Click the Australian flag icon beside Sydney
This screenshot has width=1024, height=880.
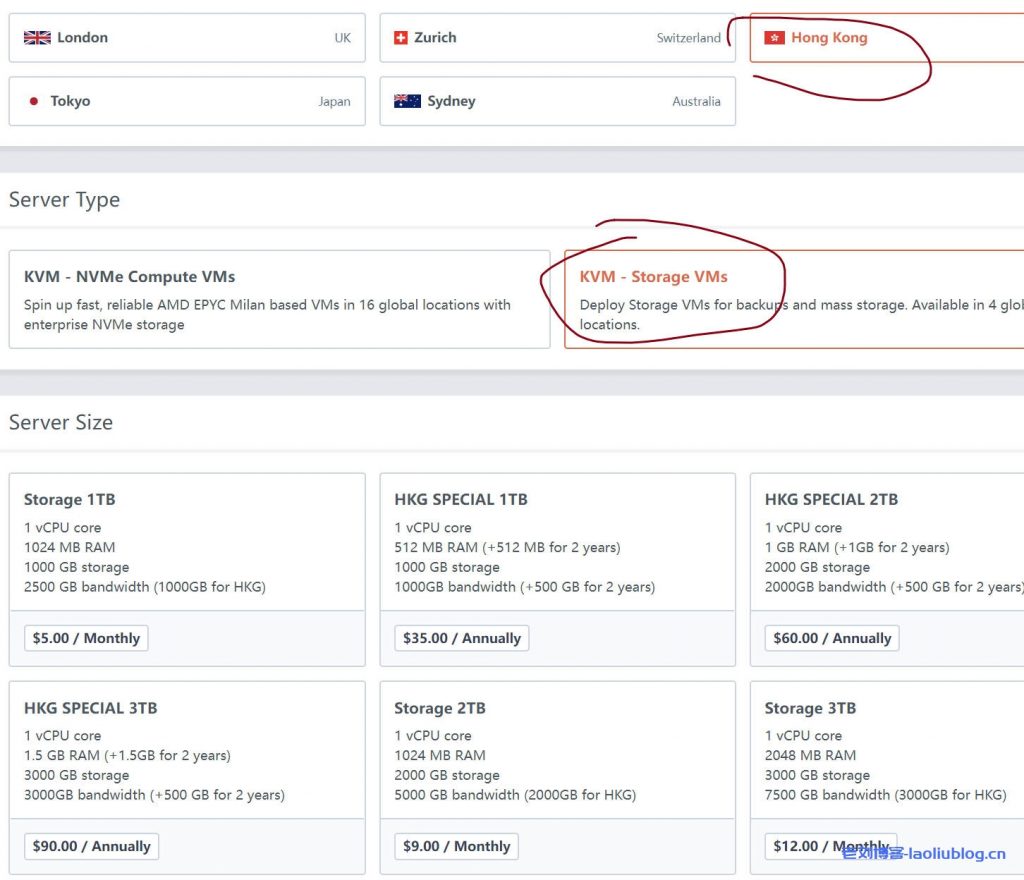(x=407, y=101)
